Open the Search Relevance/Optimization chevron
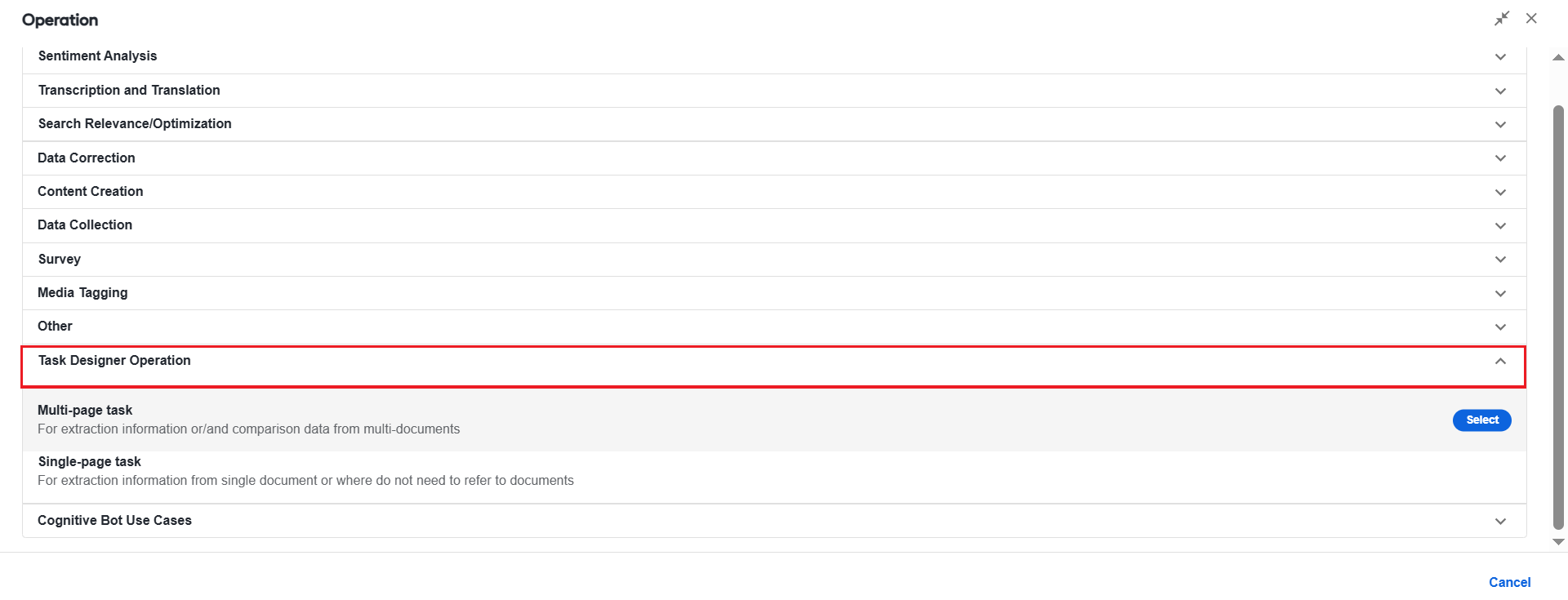Image resolution: width=1568 pixels, height=600 pixels. coord(1500,125)
